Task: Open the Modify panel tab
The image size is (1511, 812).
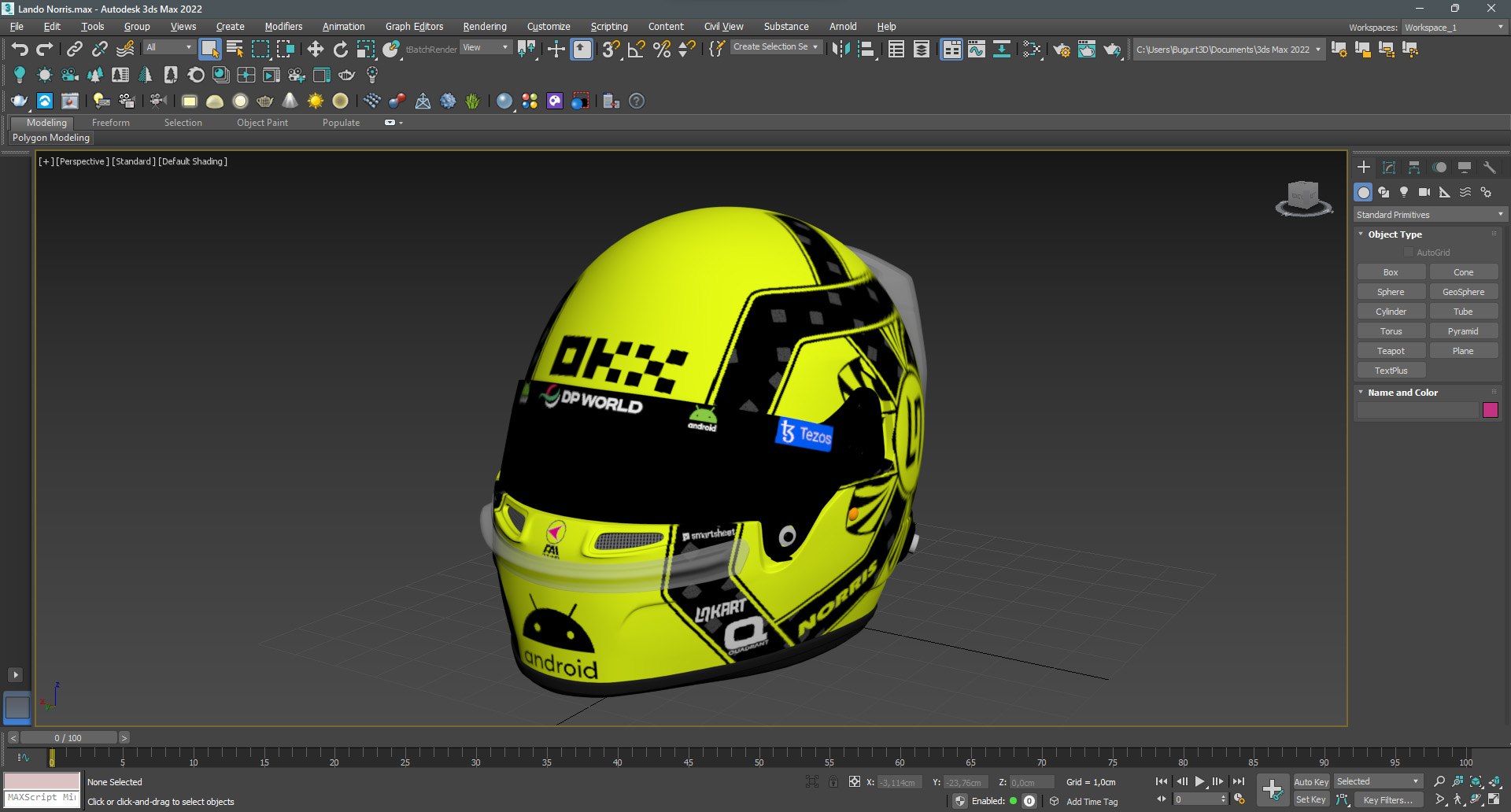Action: [1389, 168]
